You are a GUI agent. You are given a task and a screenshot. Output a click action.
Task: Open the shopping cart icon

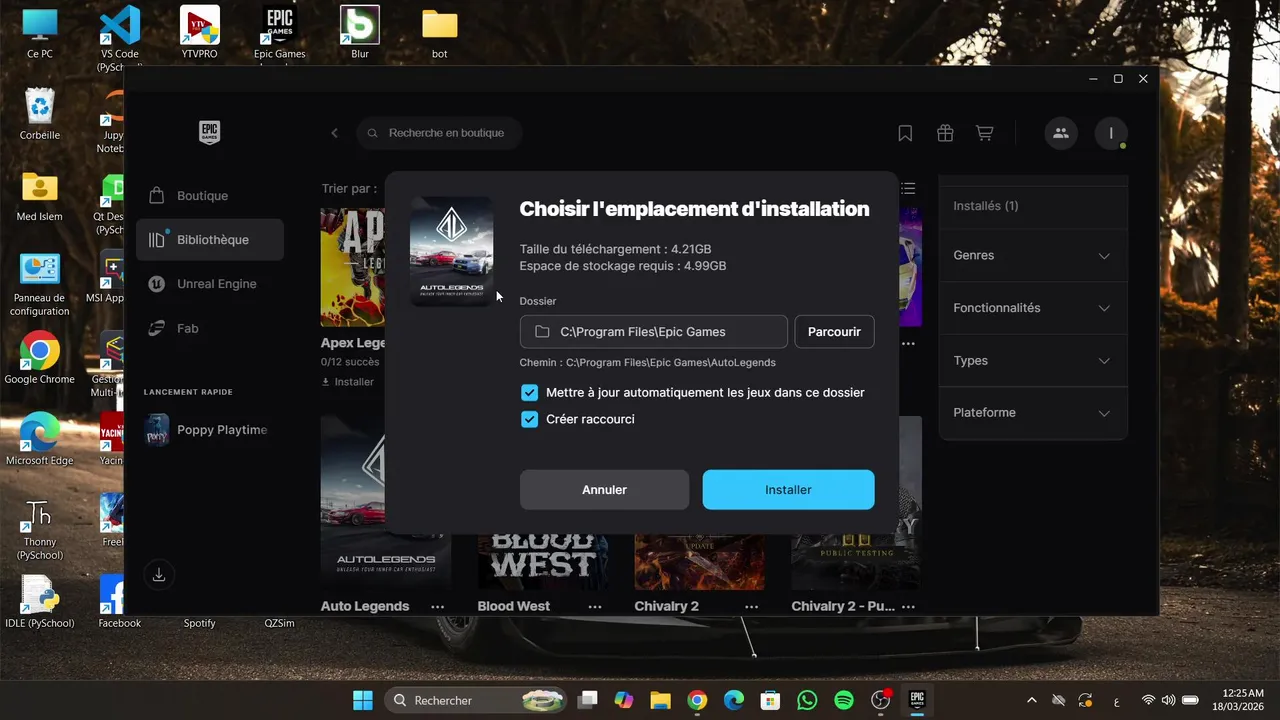coord(985,133)
